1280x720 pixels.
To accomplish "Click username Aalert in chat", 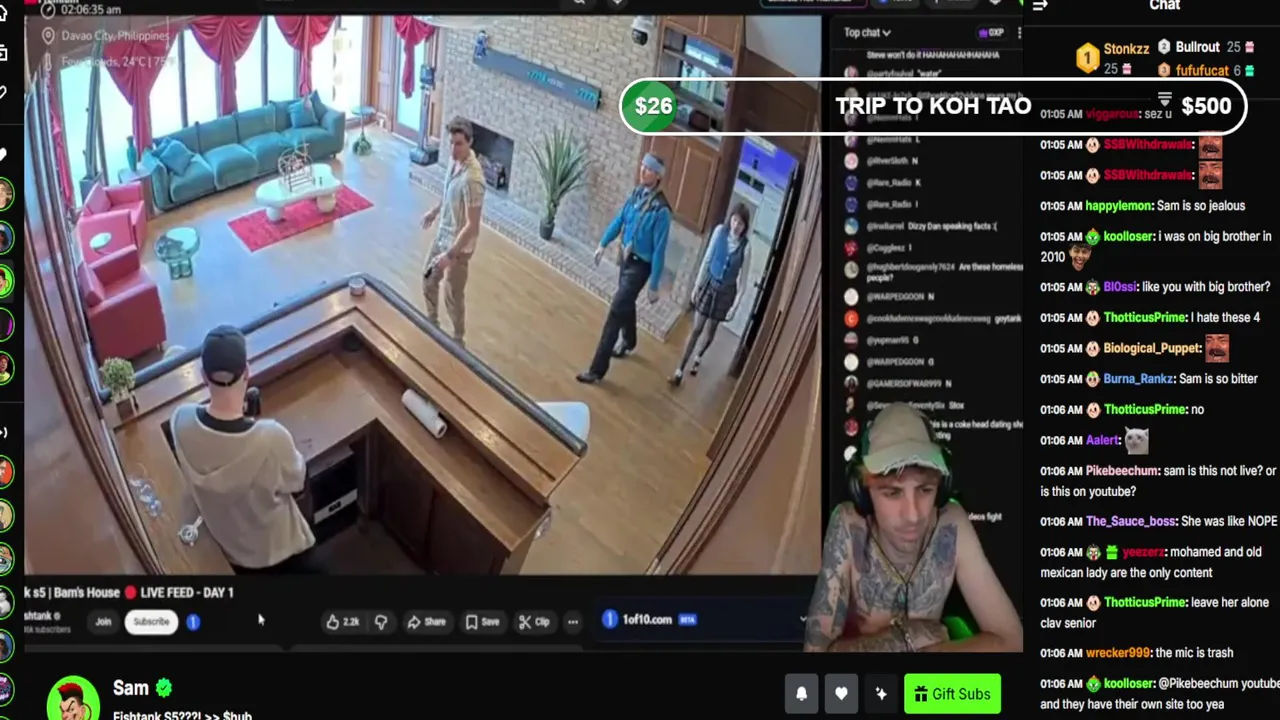I will (1101, 440).
